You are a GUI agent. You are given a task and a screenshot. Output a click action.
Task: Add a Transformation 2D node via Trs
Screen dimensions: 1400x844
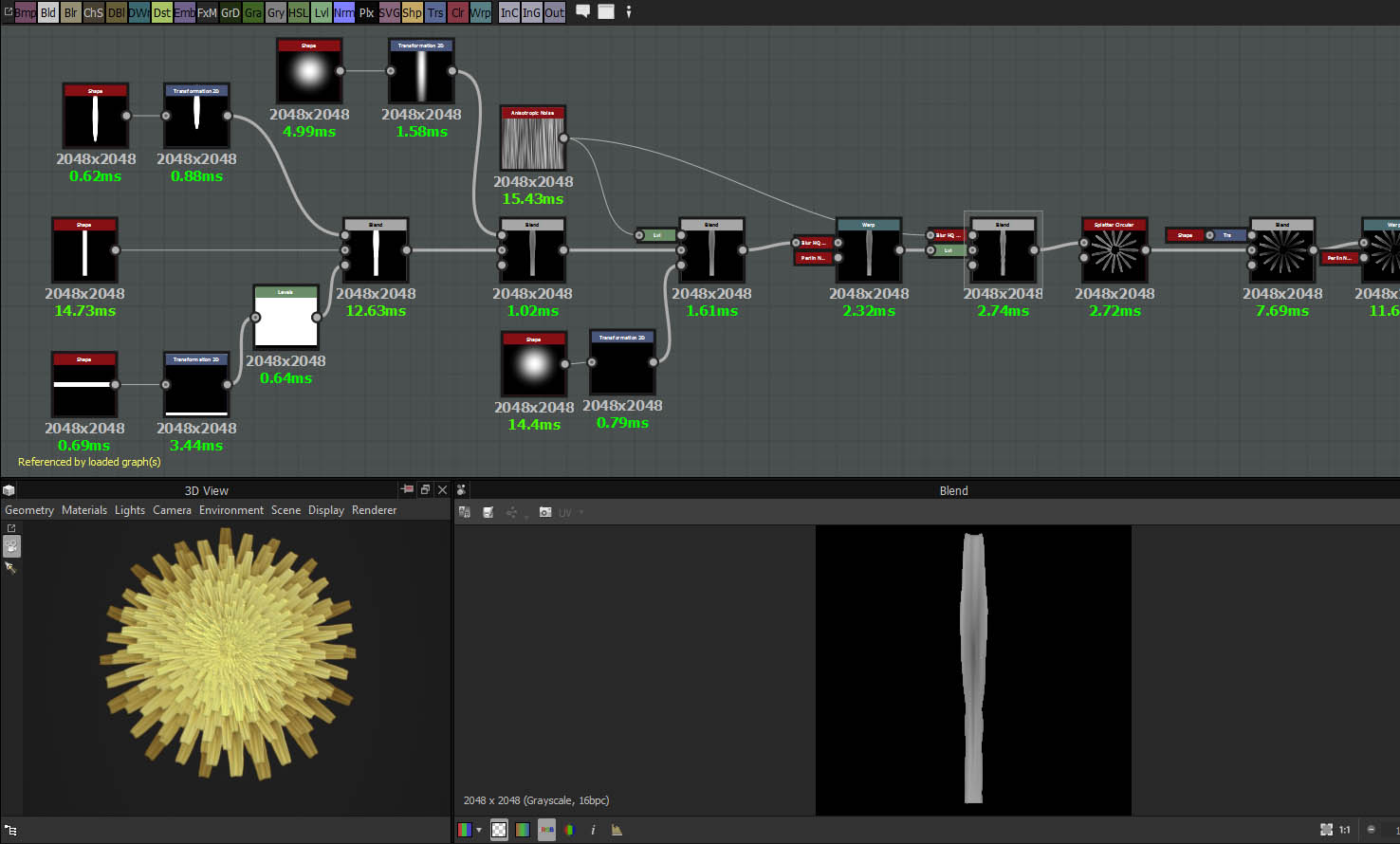point(434,12)
